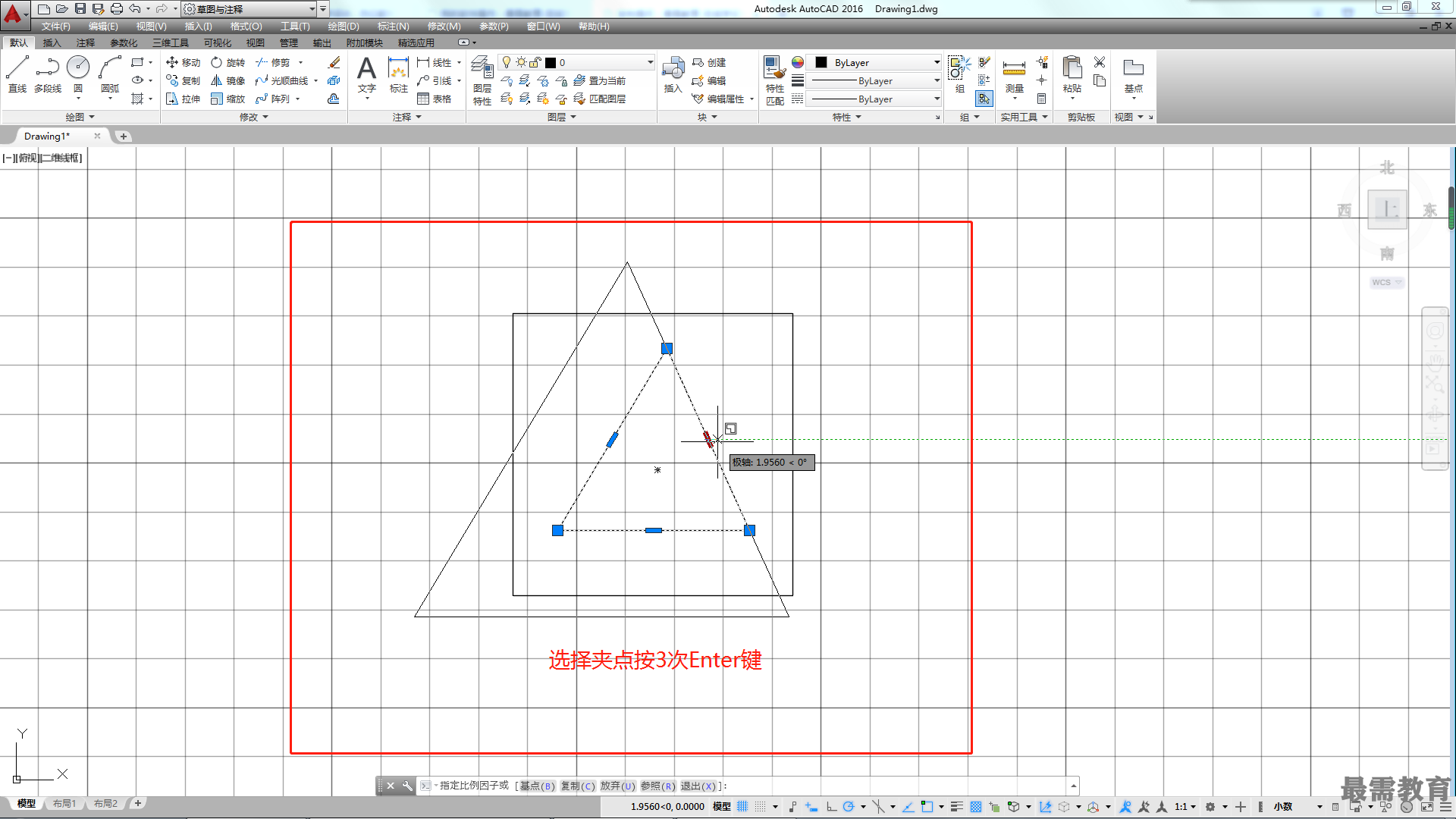Click the Stretch (拉伸) tool

click(183, 99)
